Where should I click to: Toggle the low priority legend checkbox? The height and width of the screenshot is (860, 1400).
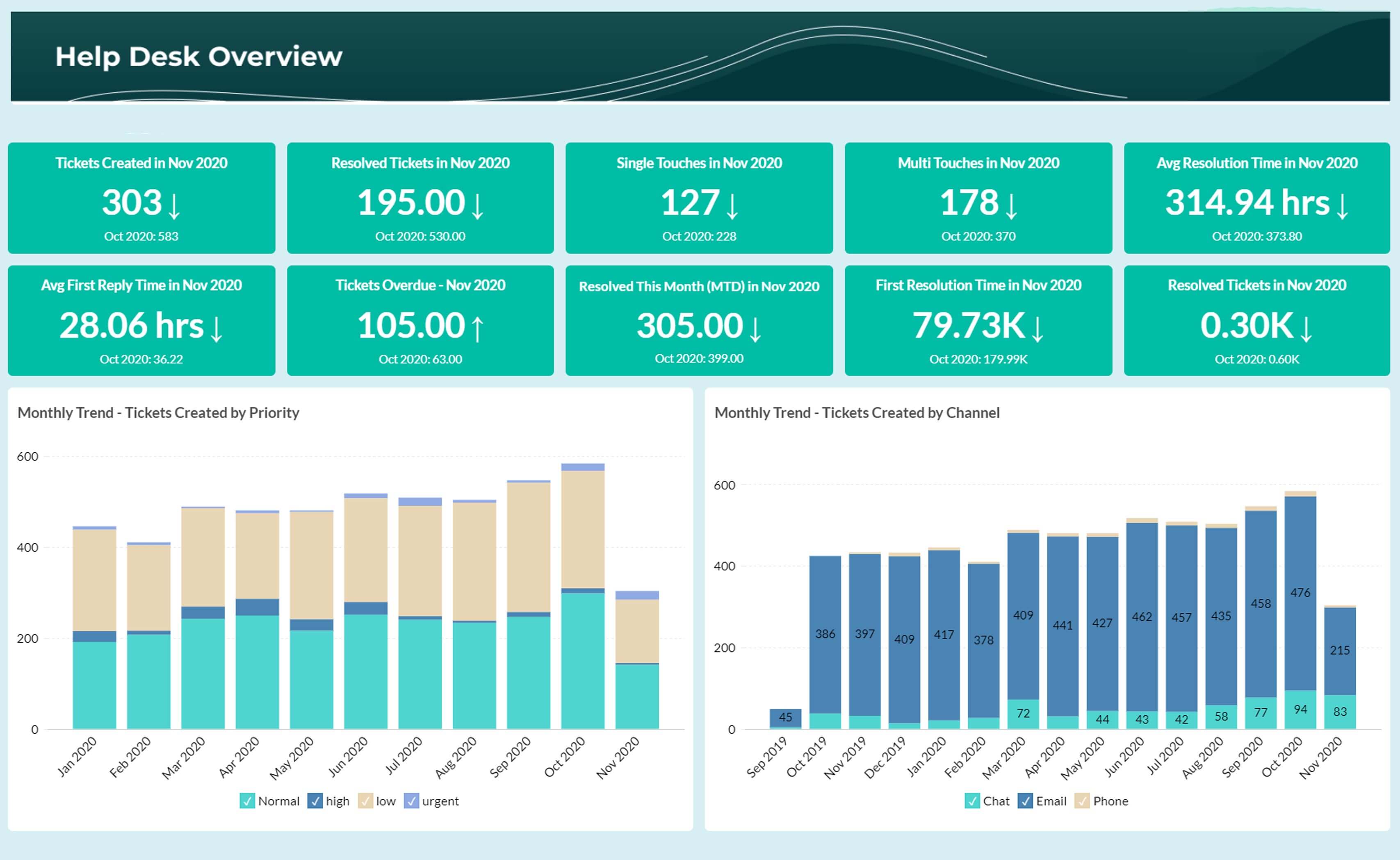tap(365, 801)
